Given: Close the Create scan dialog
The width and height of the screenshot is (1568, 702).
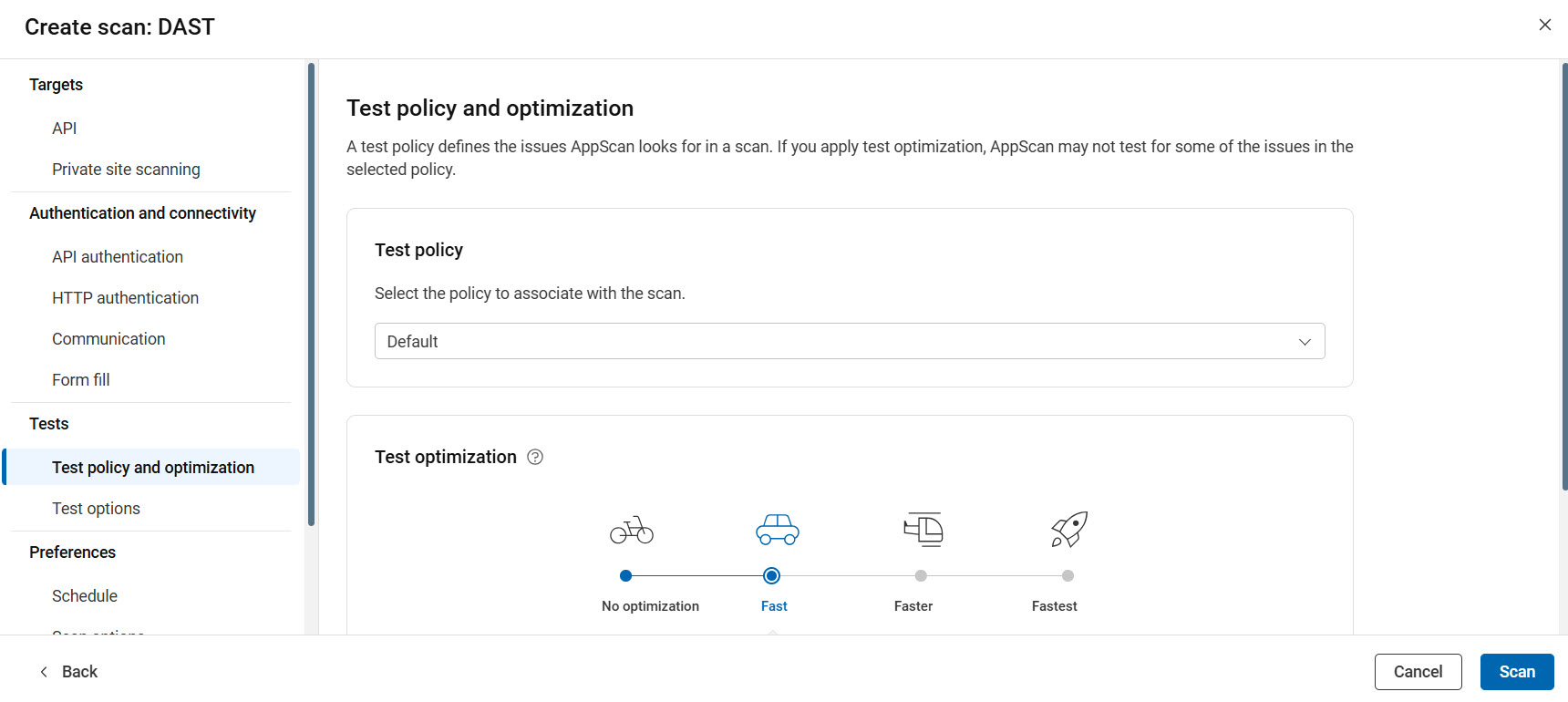Looking at the screenshot, I should 1544,25.
